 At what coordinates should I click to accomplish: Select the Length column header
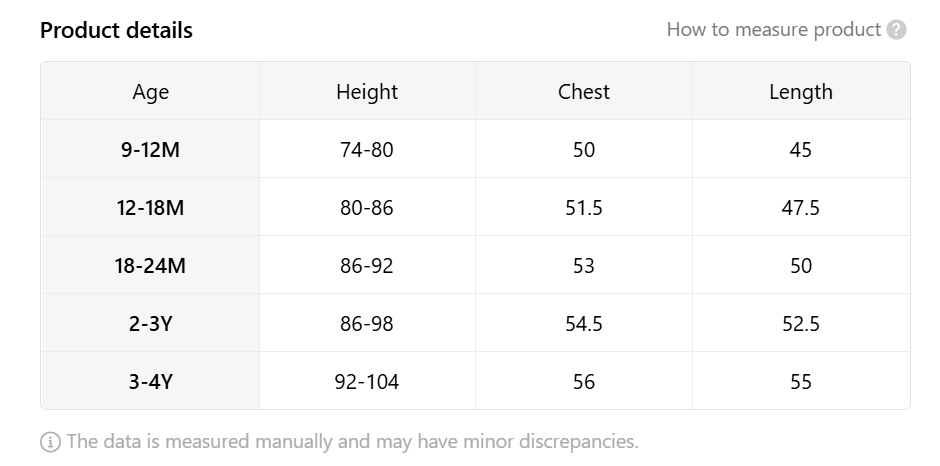click(801, 91)
